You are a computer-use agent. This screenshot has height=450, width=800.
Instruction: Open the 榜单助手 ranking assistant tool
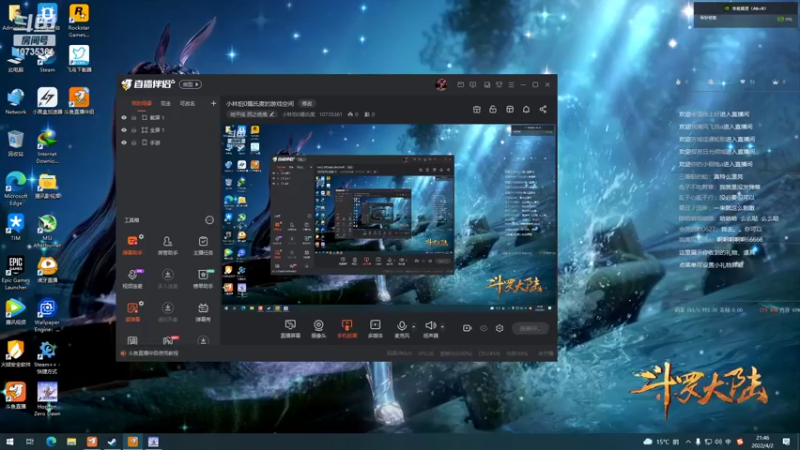coord(203,279)
